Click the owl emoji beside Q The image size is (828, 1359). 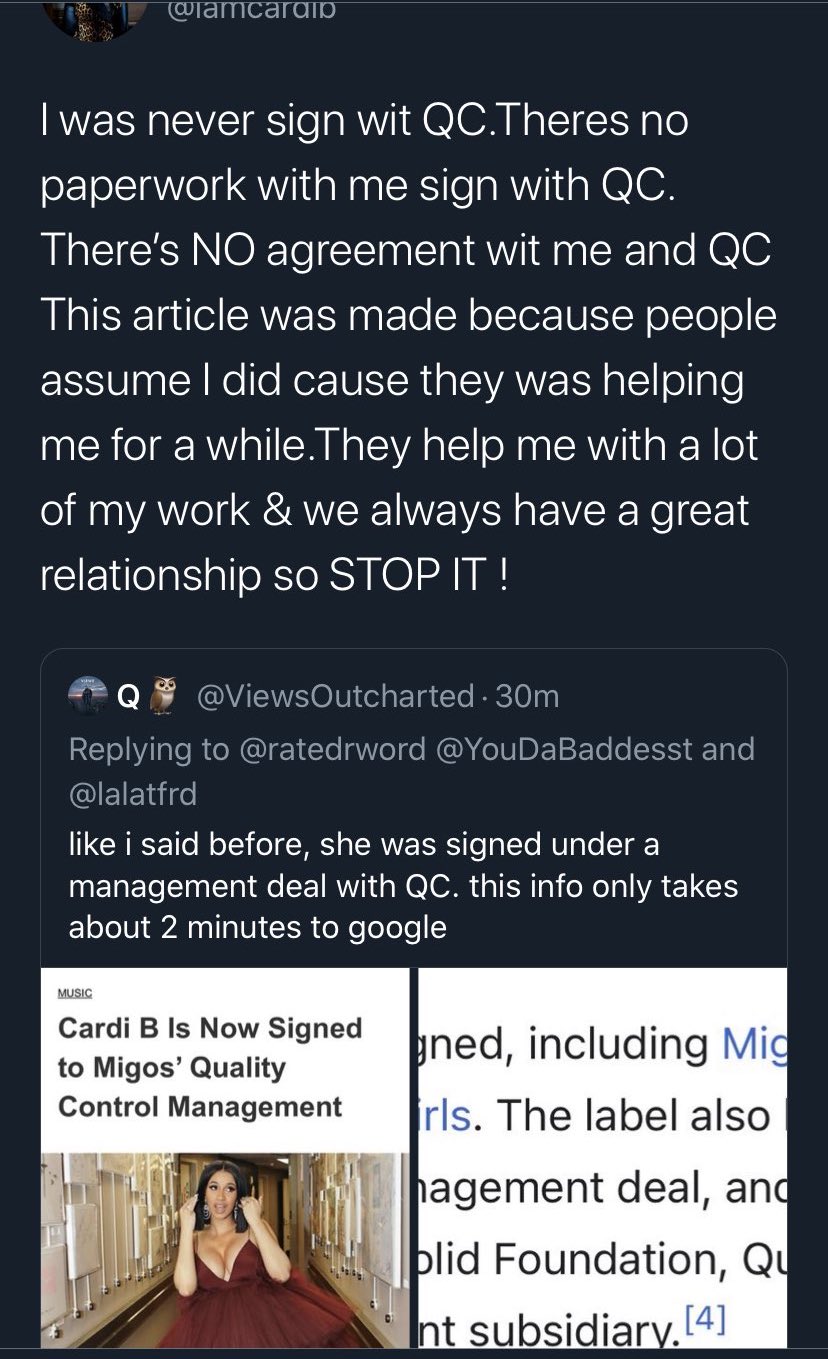[x=163, y=695]
